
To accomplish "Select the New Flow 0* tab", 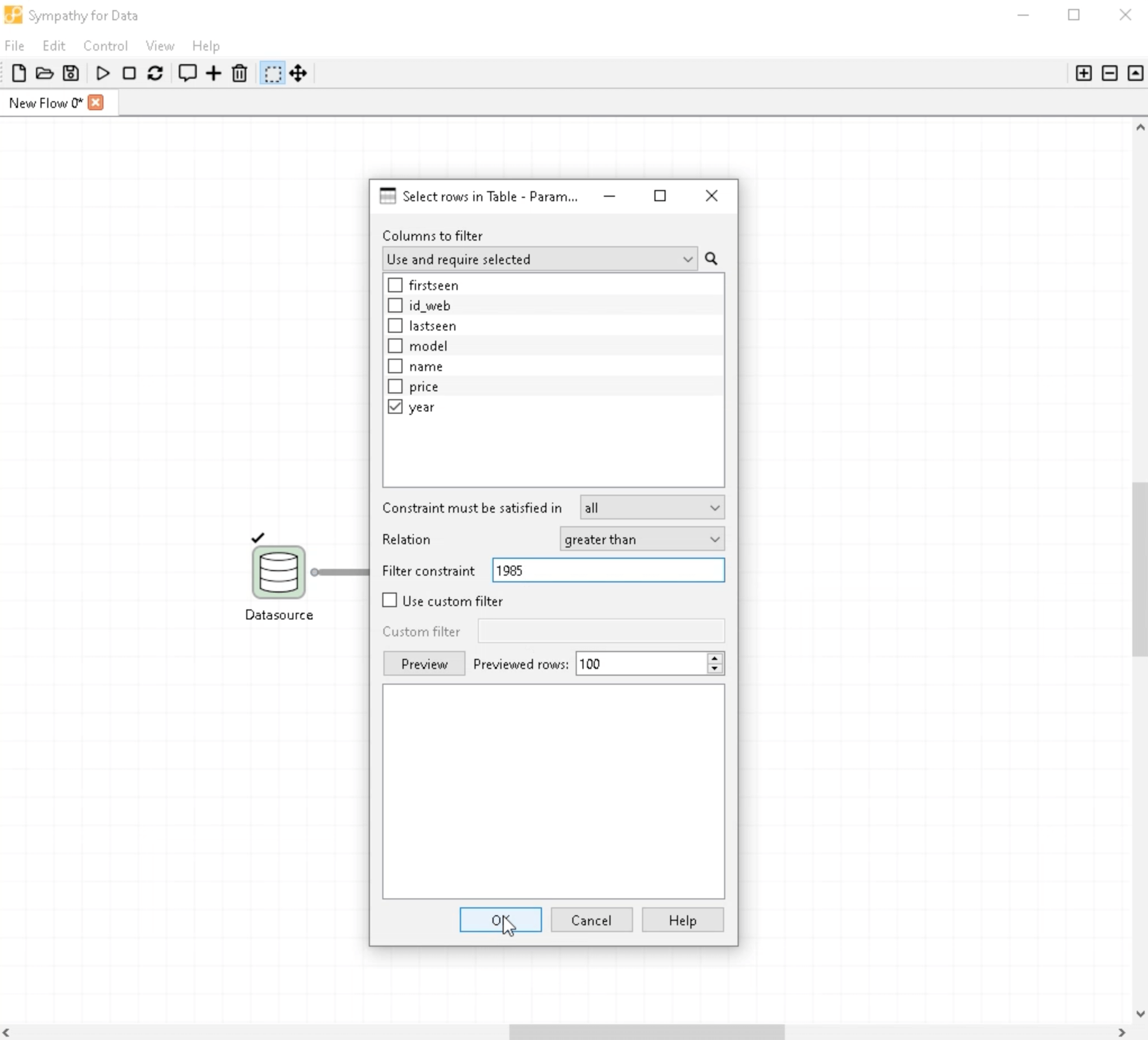I will click(46, 103).
